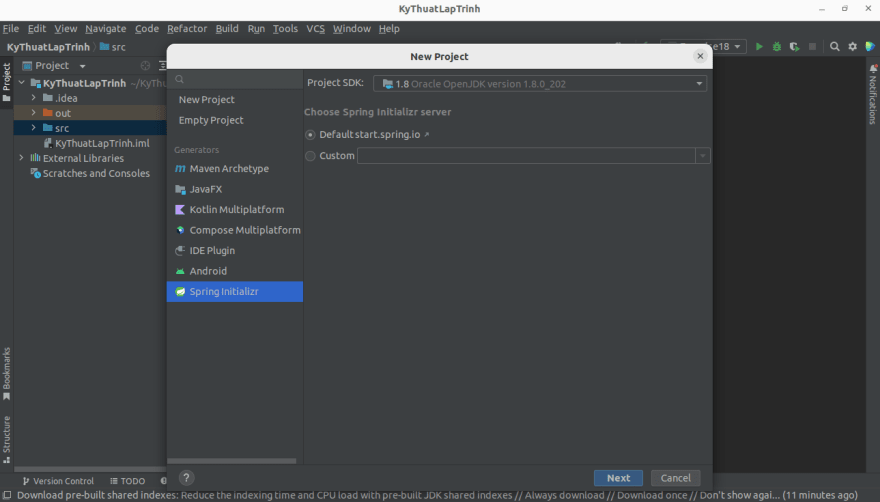The height and width of the screenshot is (502, 880).
Task: Open the Tools menu
Action: click(x=285, y=29)
